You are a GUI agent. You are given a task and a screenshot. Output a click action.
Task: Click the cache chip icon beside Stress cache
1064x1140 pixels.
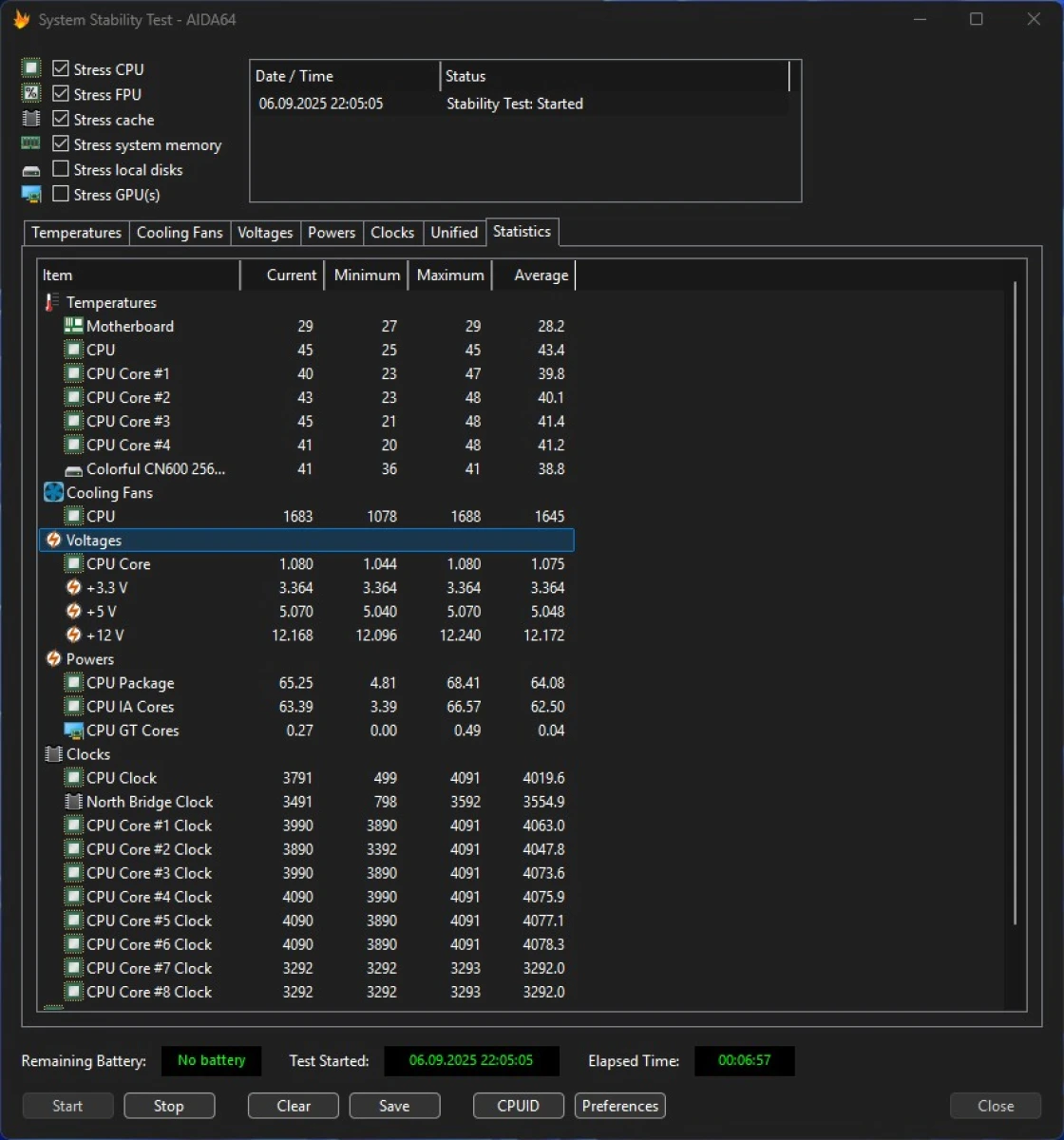[31, 119]
